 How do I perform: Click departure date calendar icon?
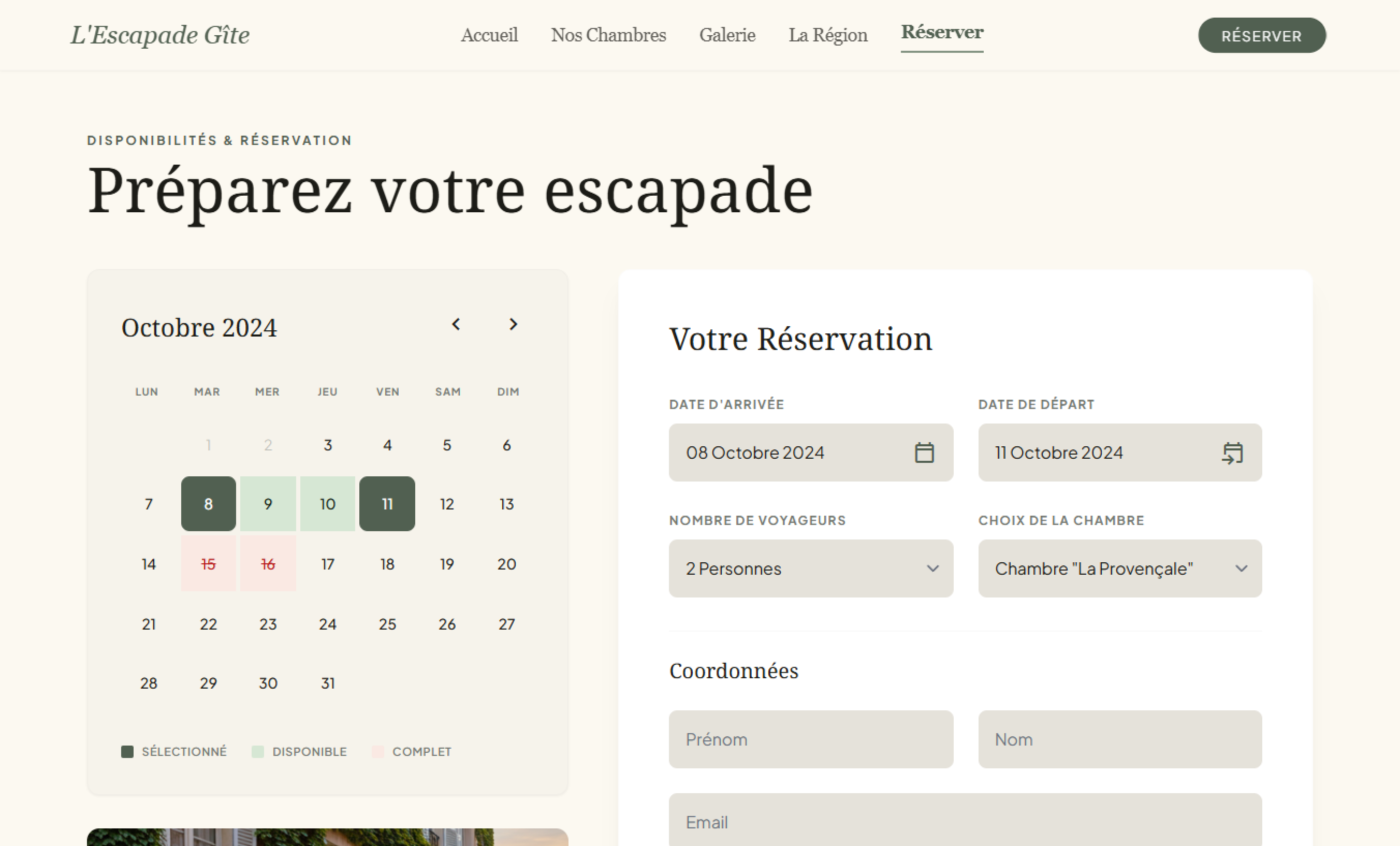1232,453
